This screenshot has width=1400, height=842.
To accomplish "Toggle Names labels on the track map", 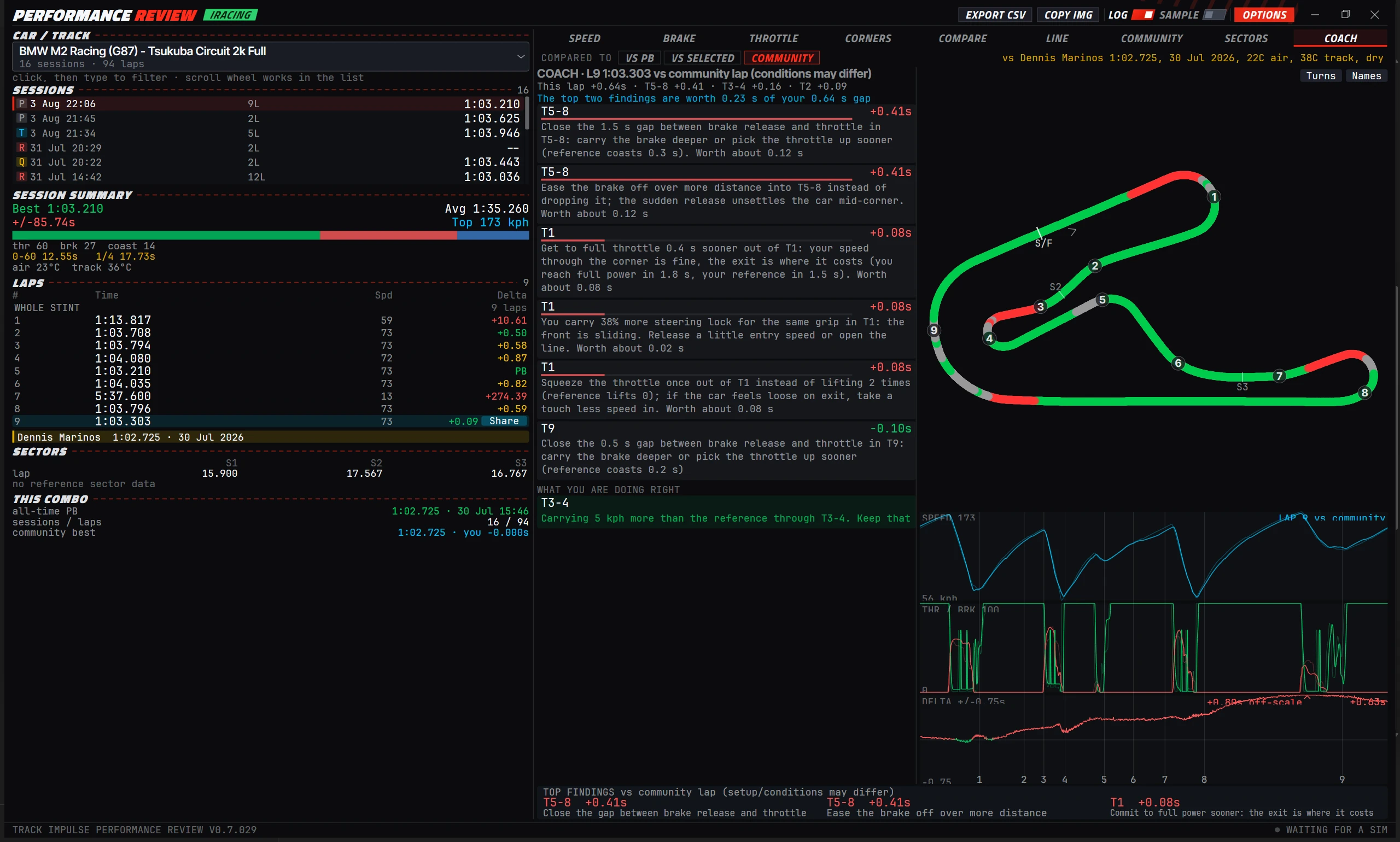I will coord(1366,76).
